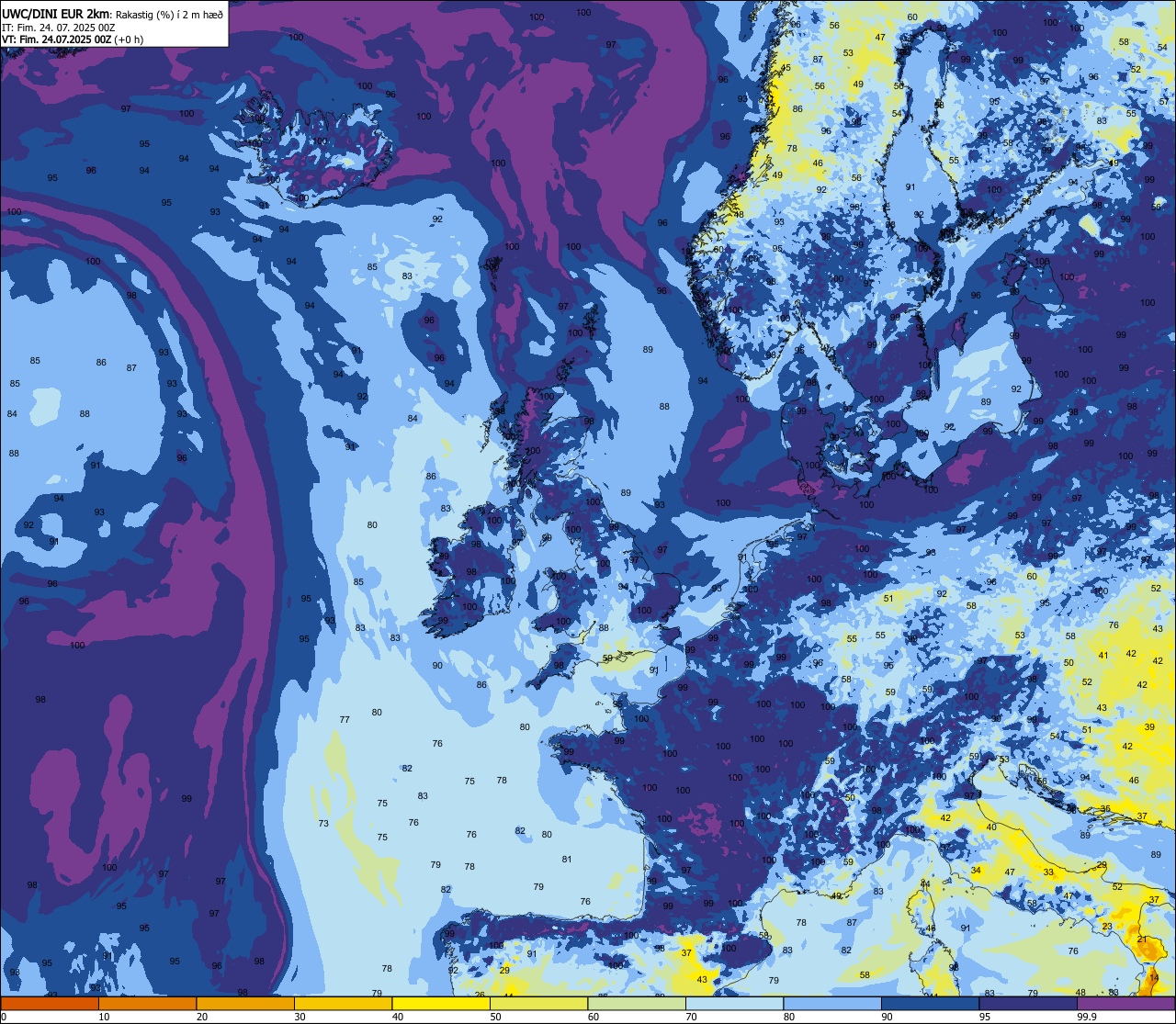Viewport: 1176px width, 1024px height.
Task: Click the map value "73" over the Atlantic
Action: click(323, 824)
